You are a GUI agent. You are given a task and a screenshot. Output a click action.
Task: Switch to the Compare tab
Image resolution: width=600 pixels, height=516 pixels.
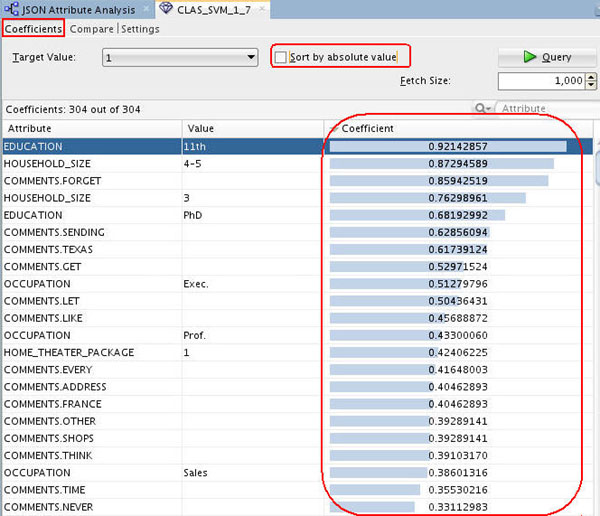(92, 29)
